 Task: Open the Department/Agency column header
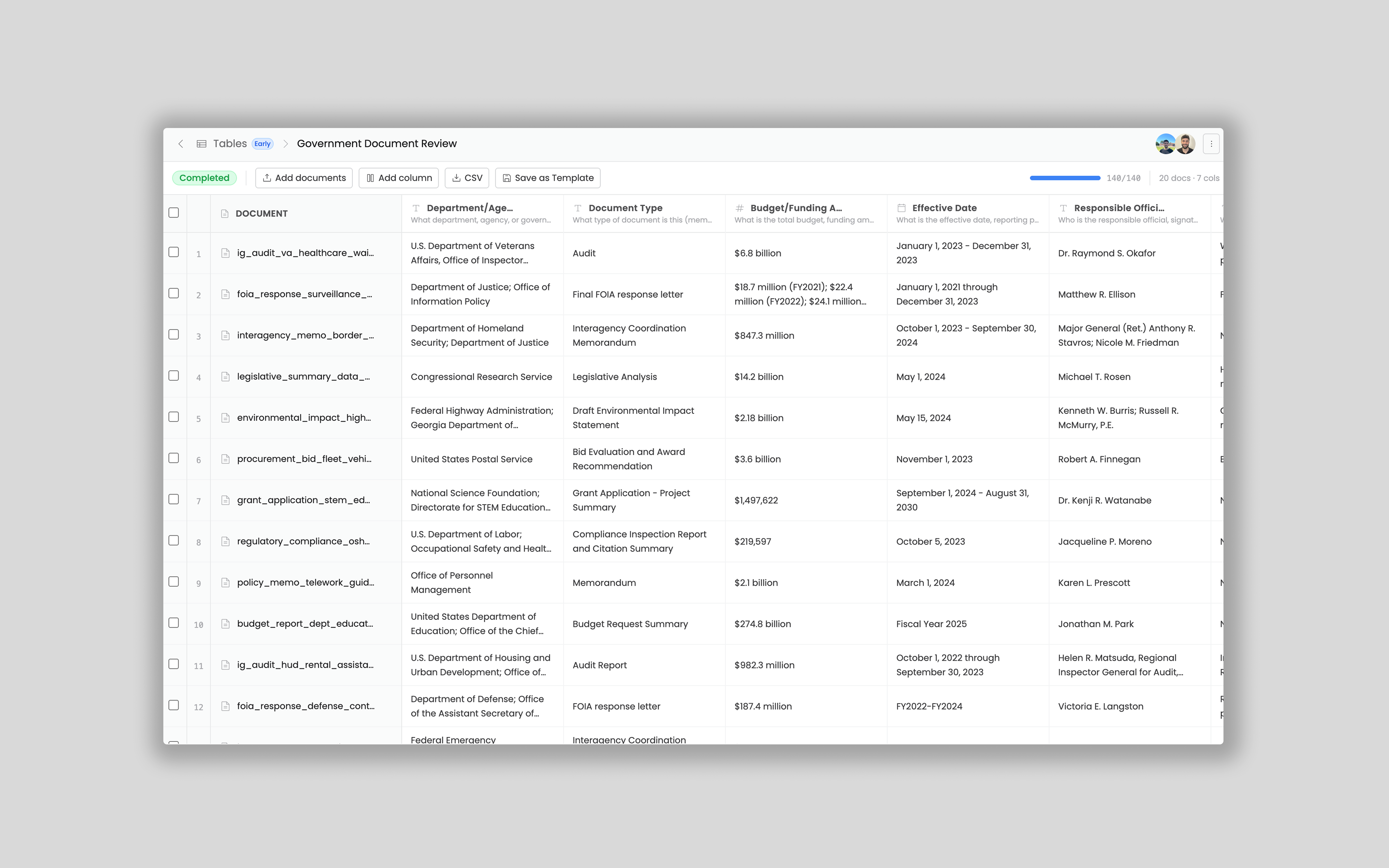[x=470, y=208]
